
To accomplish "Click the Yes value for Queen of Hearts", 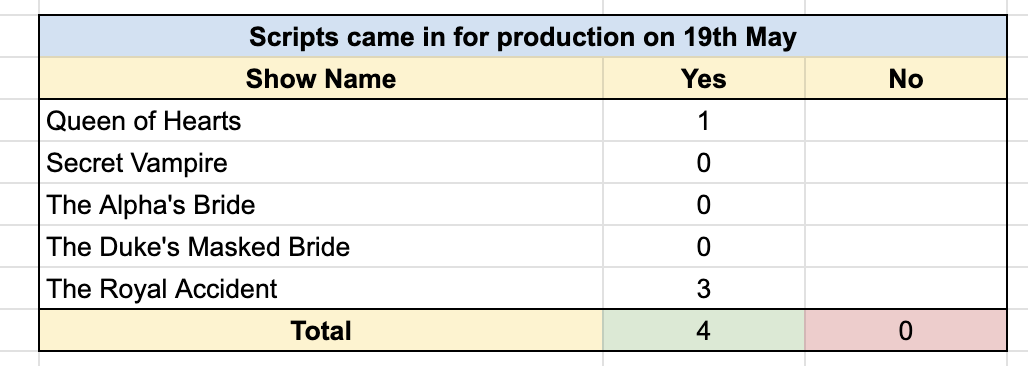I will coord(703,121).
